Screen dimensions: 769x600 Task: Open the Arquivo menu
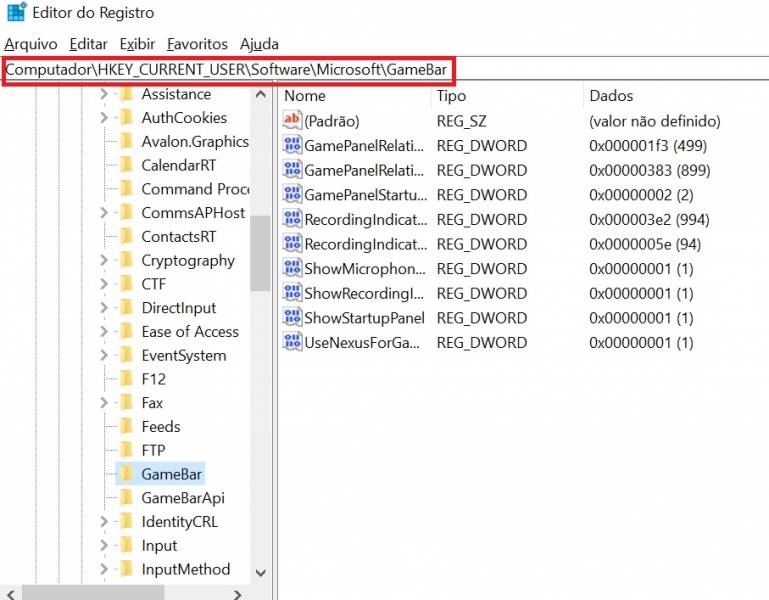(31, 44)
